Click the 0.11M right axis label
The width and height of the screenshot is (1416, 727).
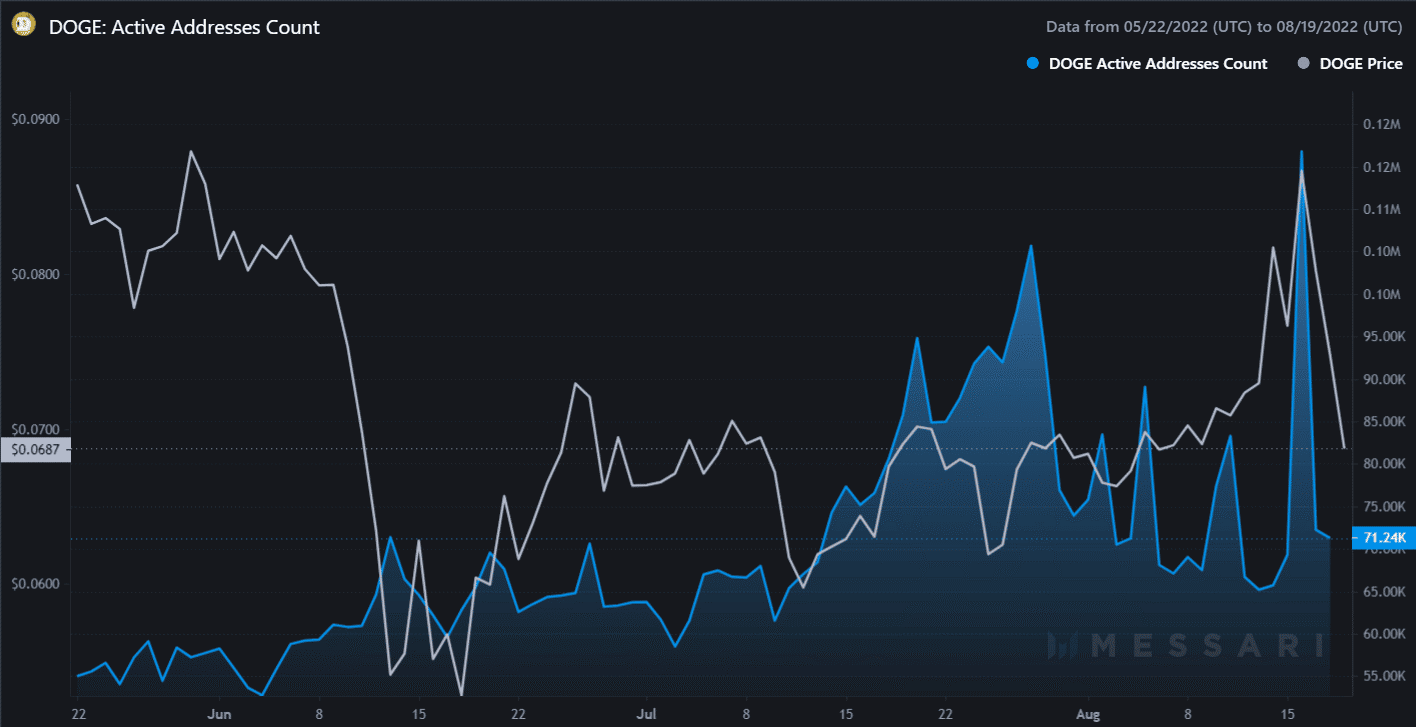pos(1383,209)
